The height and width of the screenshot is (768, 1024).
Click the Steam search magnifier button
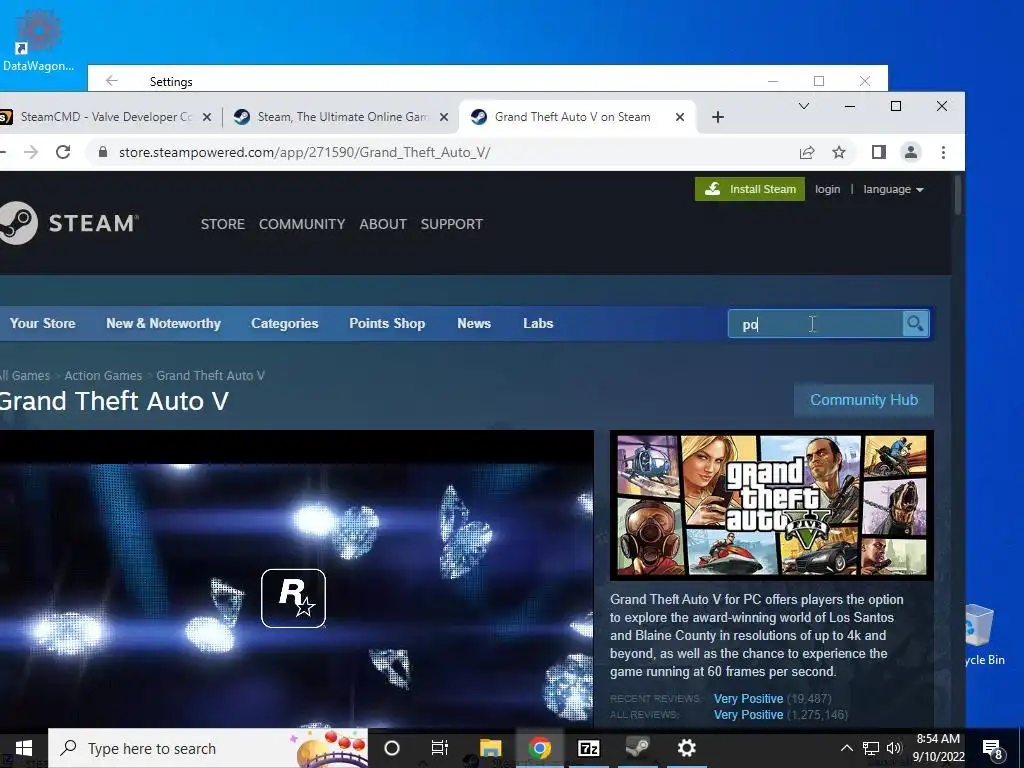tap(915, 324)
